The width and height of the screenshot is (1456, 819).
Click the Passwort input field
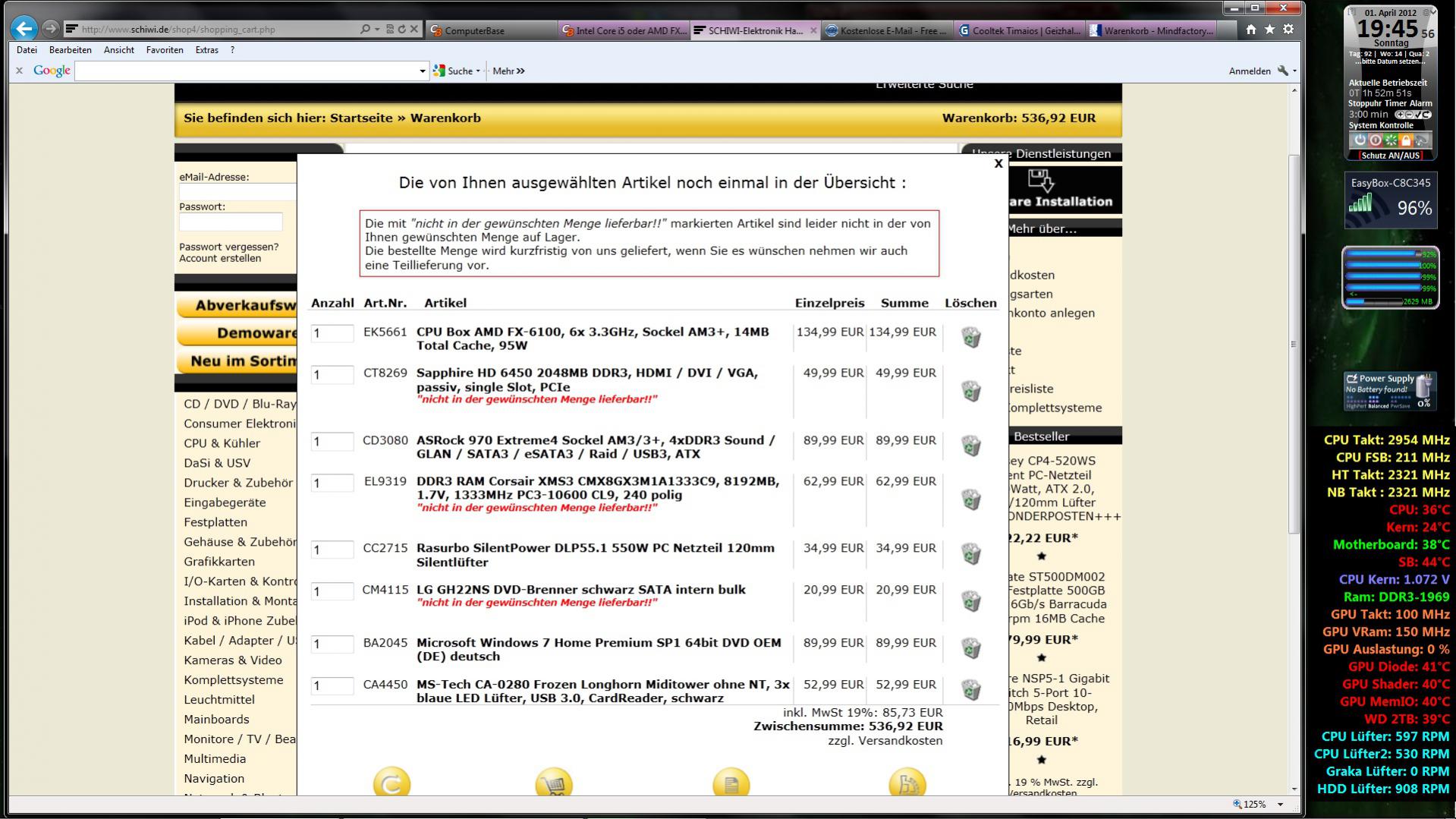coord(231,222)
